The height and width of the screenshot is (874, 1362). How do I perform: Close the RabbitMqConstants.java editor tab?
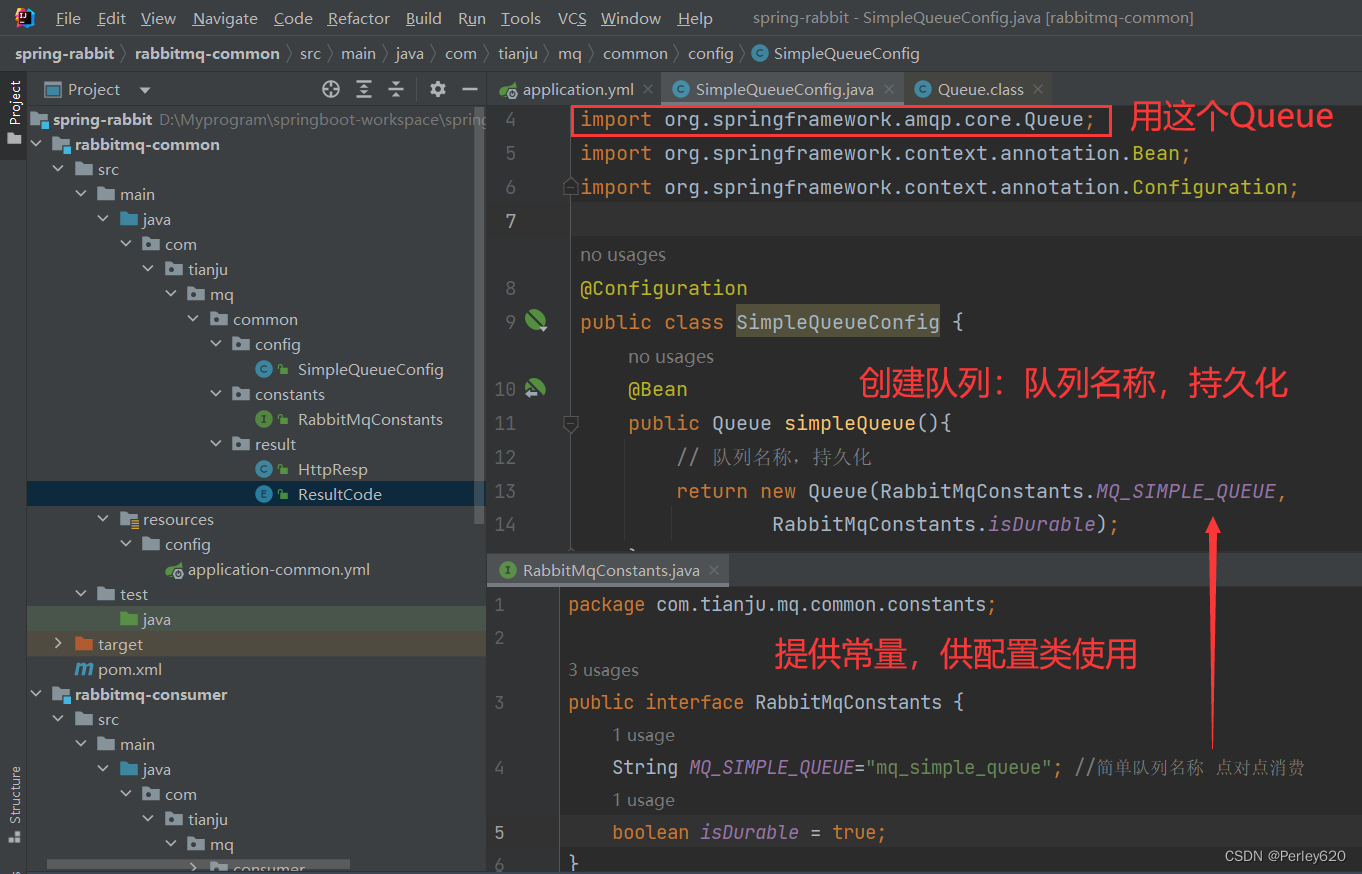[714, 570]
